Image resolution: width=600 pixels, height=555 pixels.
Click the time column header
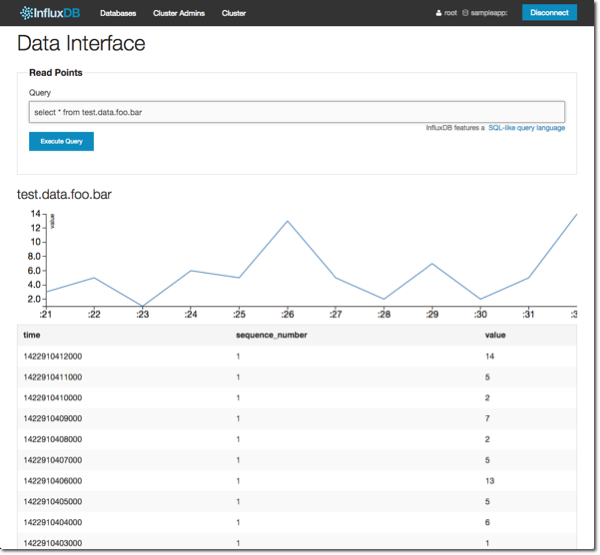(32, 335)
